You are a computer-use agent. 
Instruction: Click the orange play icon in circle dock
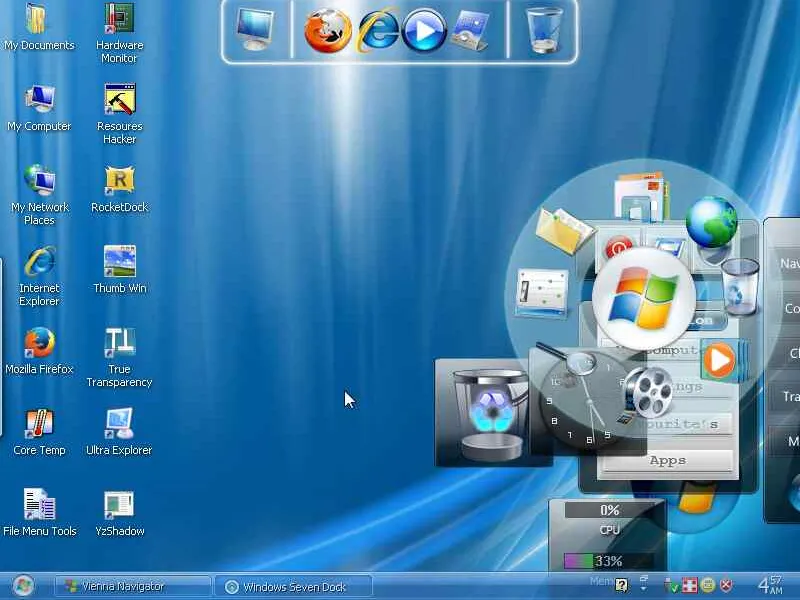[720, 361]
